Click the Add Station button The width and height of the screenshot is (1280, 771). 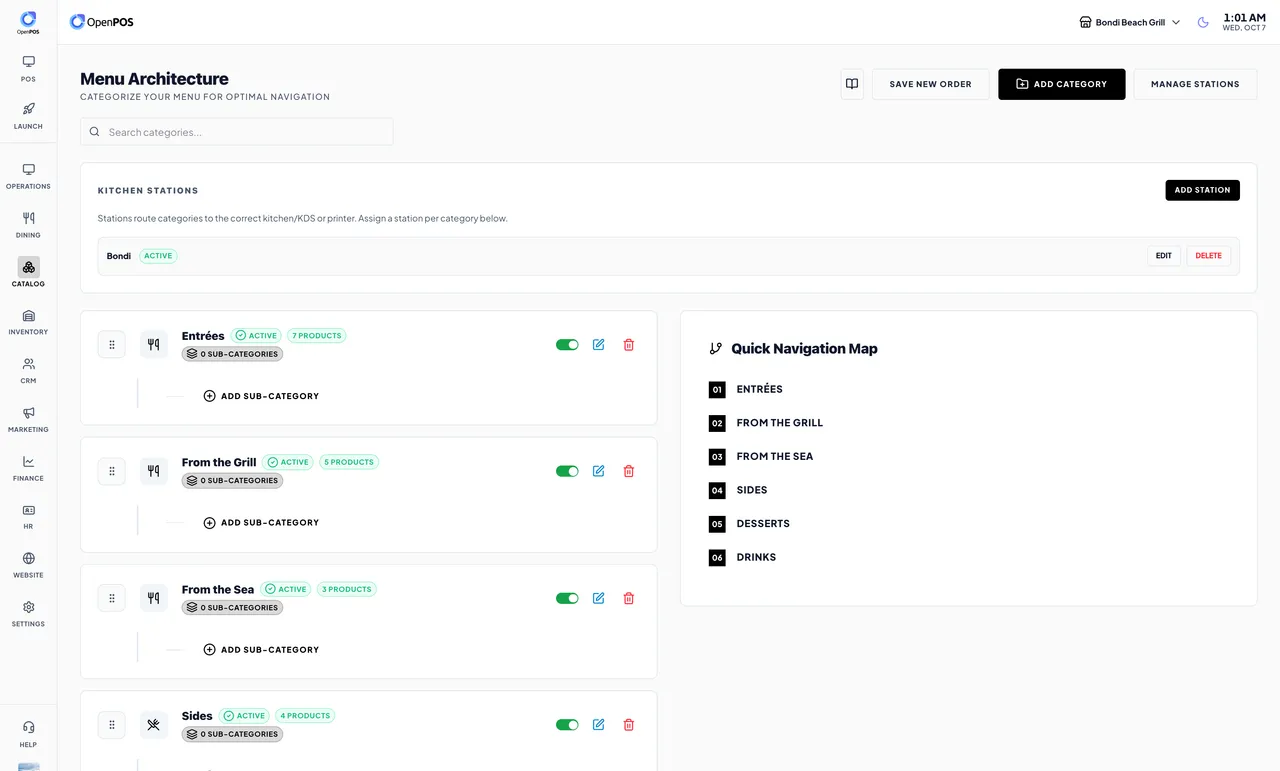(x=1202, y=190)
